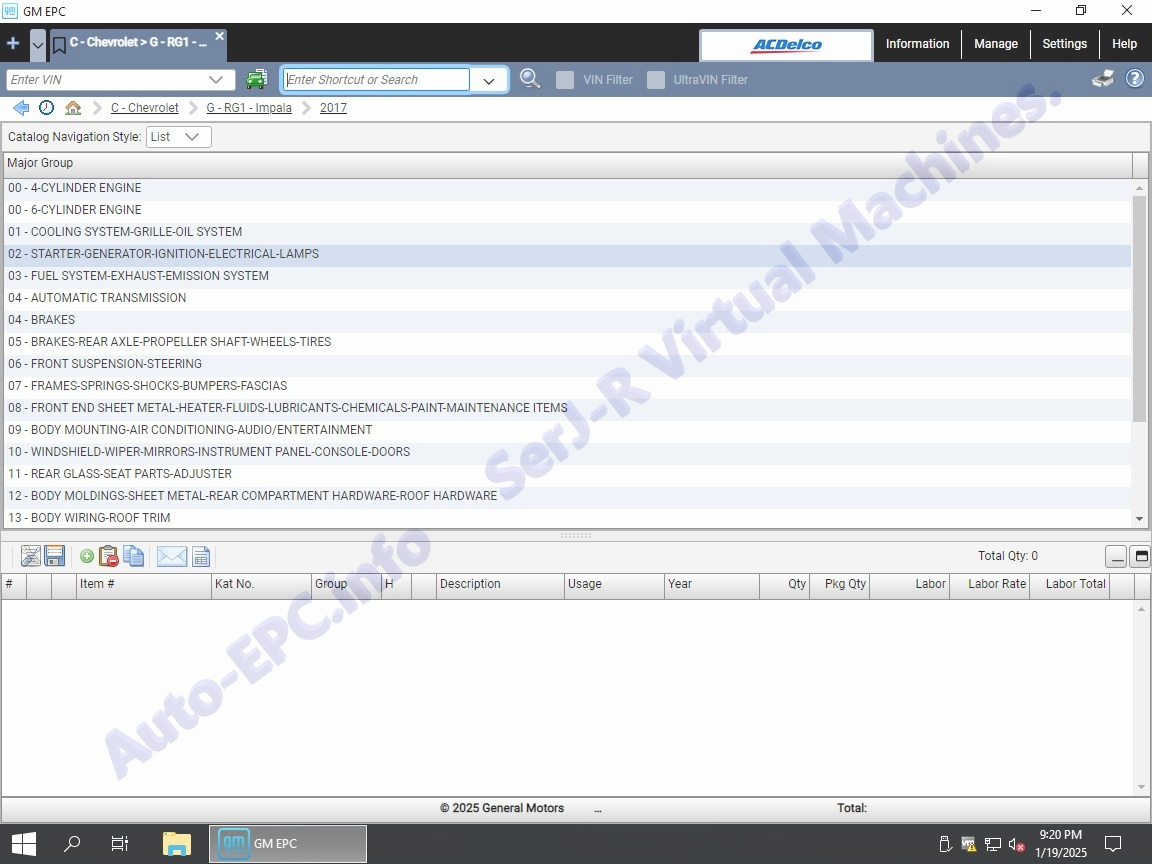Open history with the clock icon
Screen dimensions: 1152x864
point(47,108)
